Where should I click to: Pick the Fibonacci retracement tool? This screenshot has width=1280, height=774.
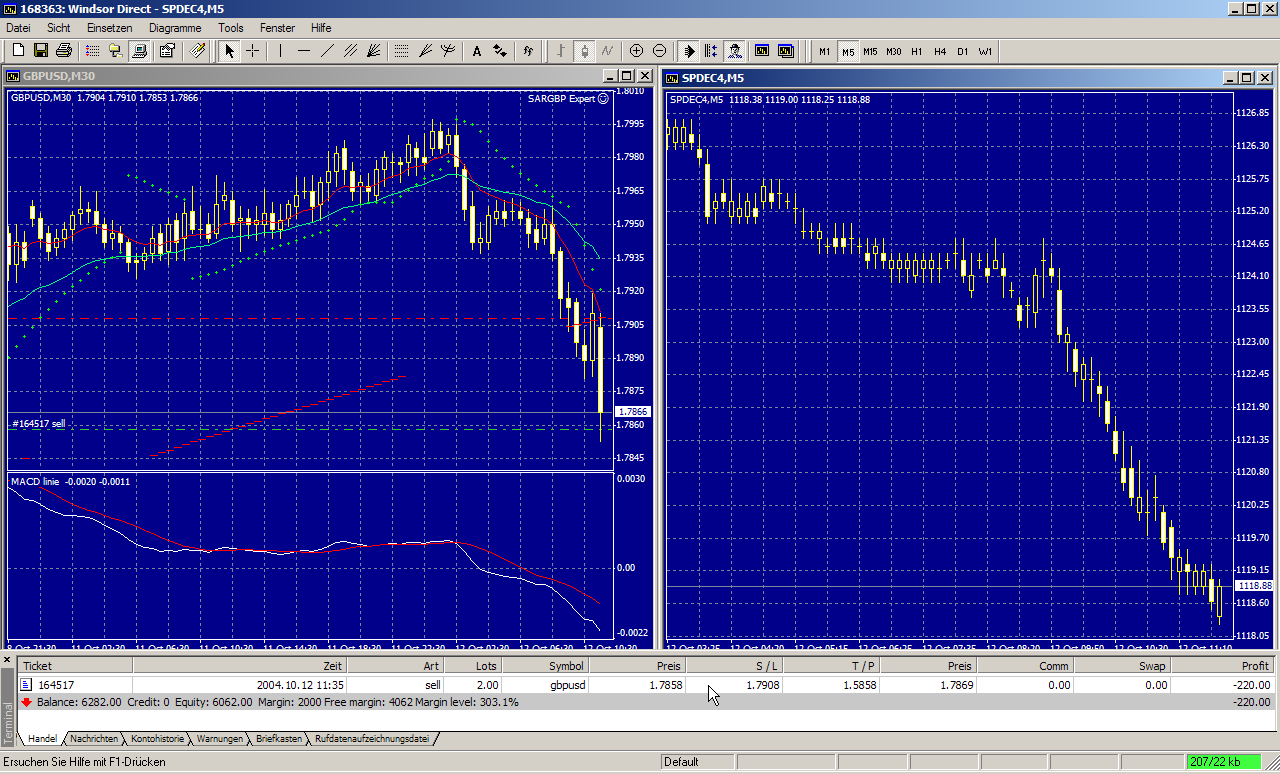(401, 51)
